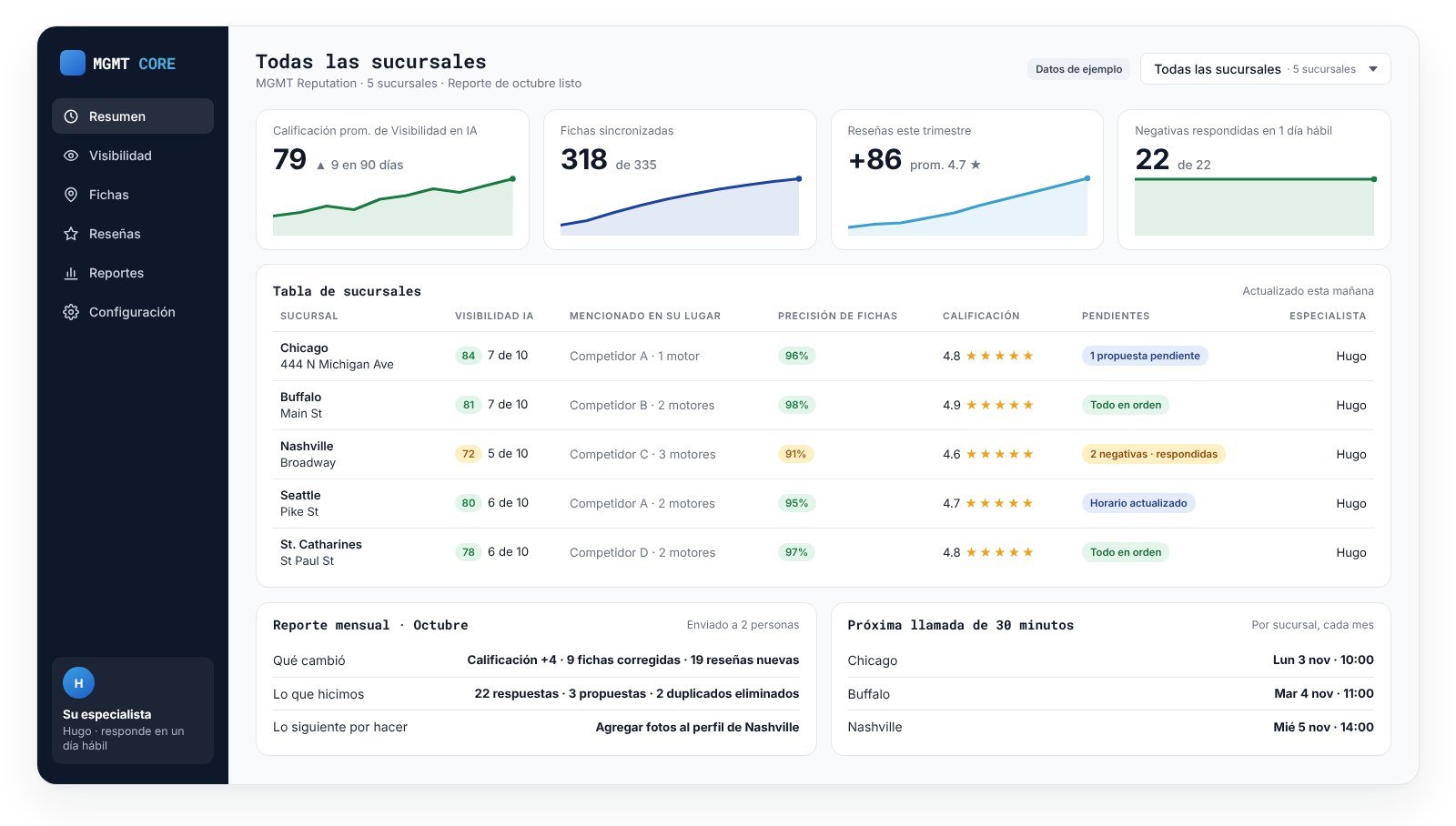Click the clock icon beside Resumen

71,116
